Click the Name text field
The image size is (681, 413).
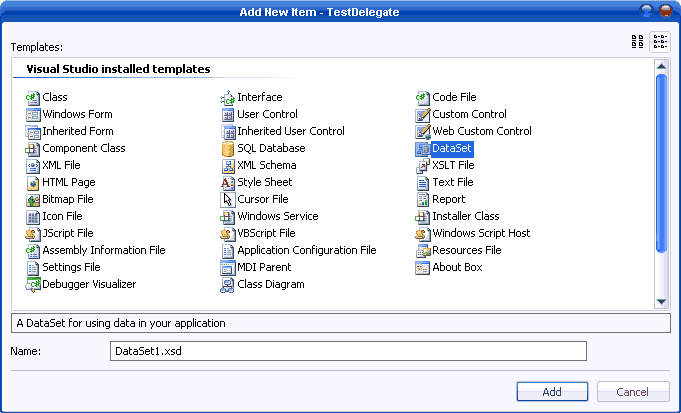(347, 351)
